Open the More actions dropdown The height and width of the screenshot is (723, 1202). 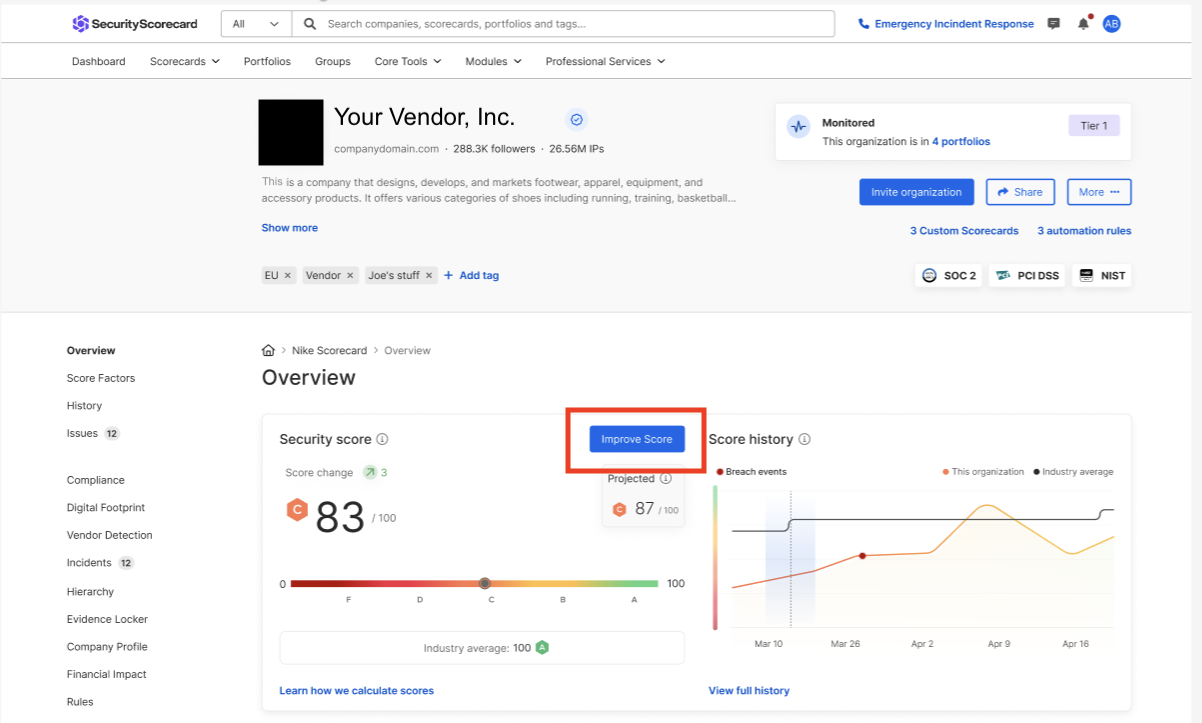[1098, 192]
